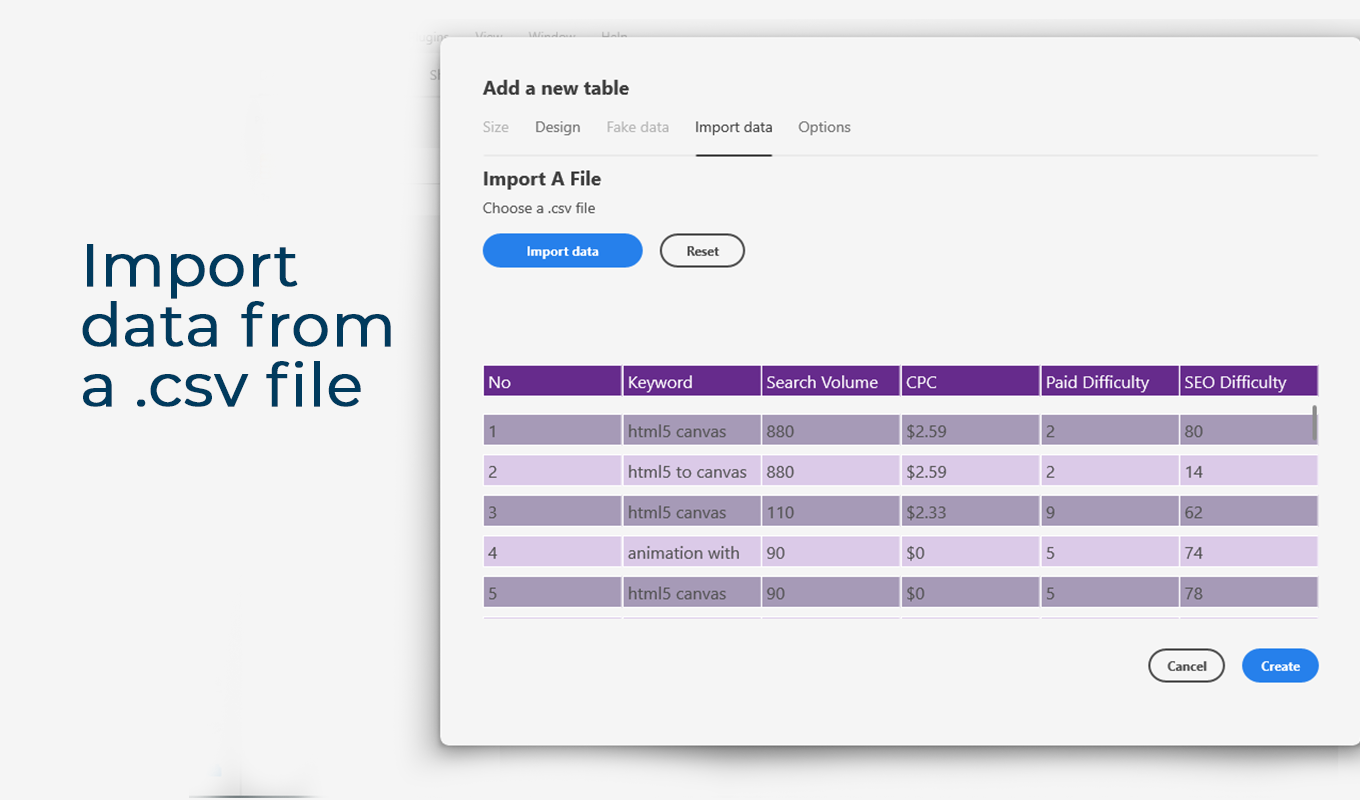The image size is (1360, 800).
Task: Select the No column header cell
Action: (x=553, y=381)
